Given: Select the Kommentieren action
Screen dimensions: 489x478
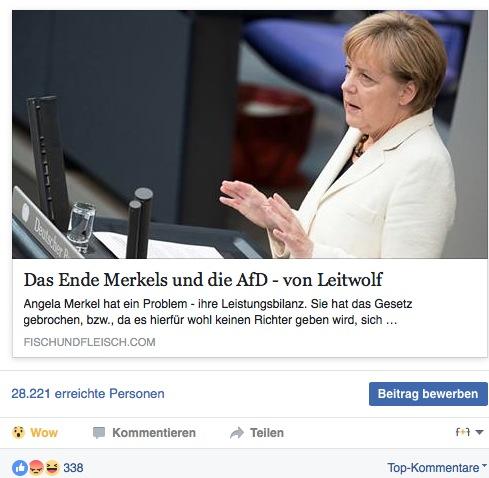Looking at the screenshot, I should coord(144,433).
